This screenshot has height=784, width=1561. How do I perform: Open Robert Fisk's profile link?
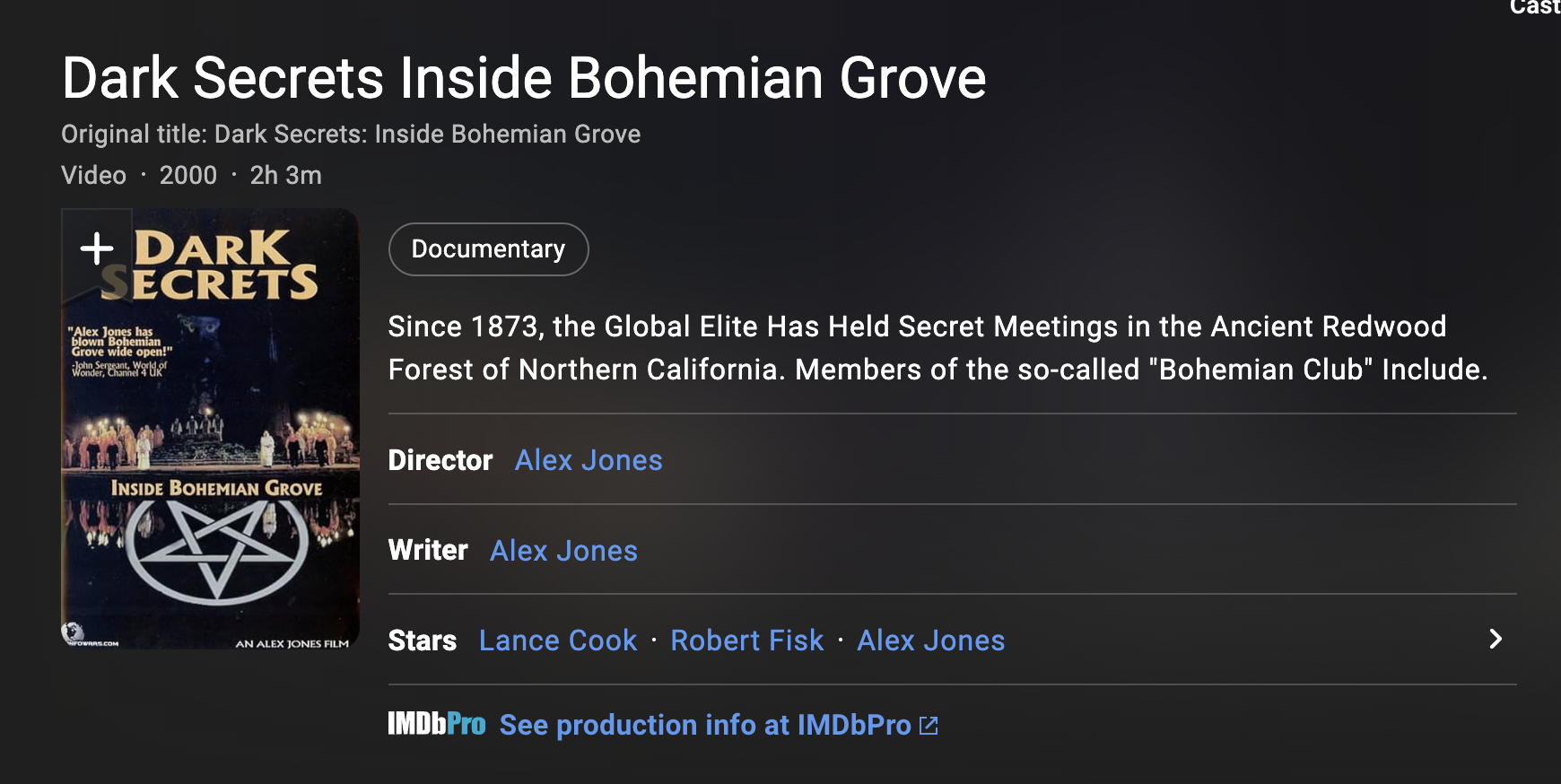tap(746, 640)
